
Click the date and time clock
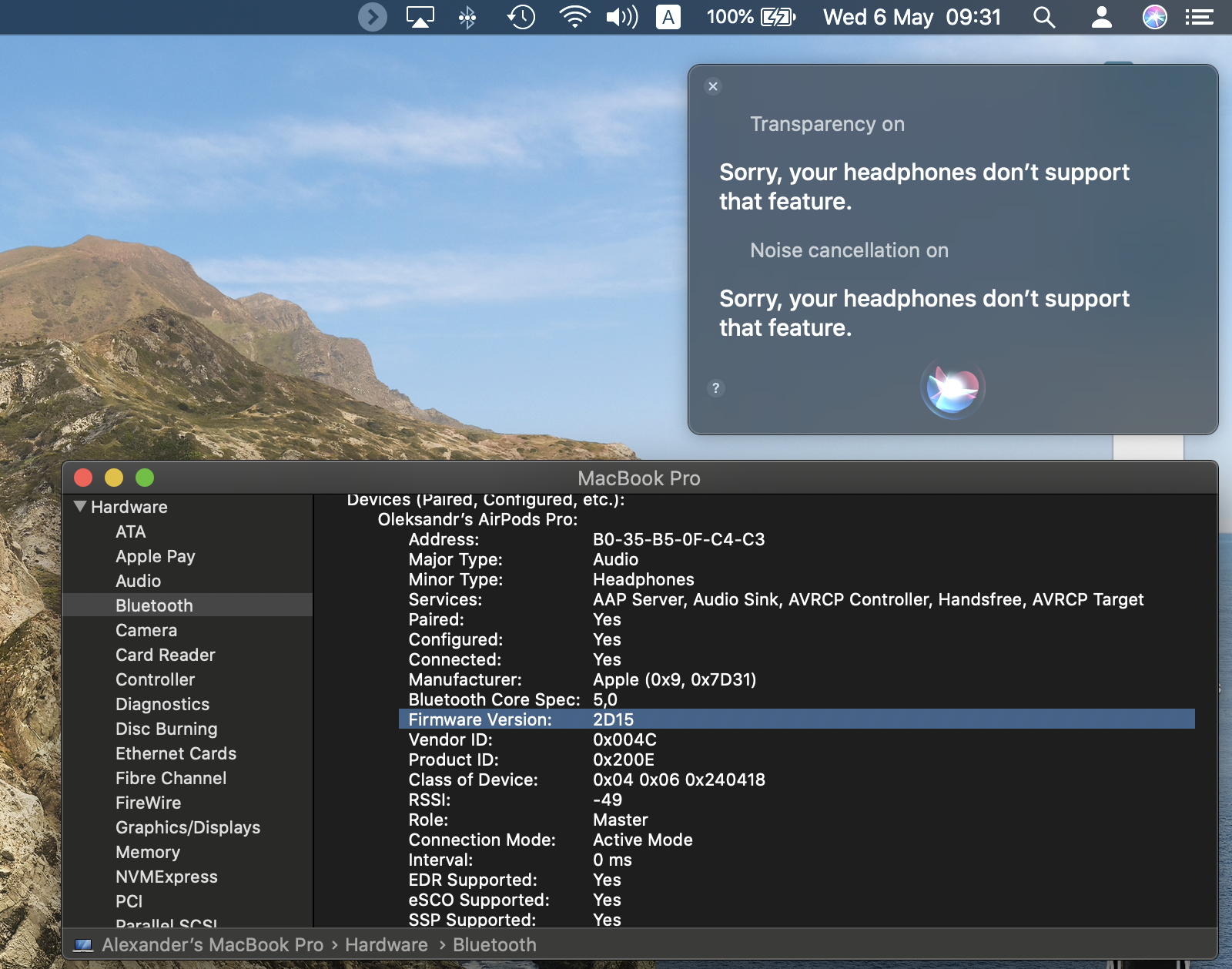point(912,17)
